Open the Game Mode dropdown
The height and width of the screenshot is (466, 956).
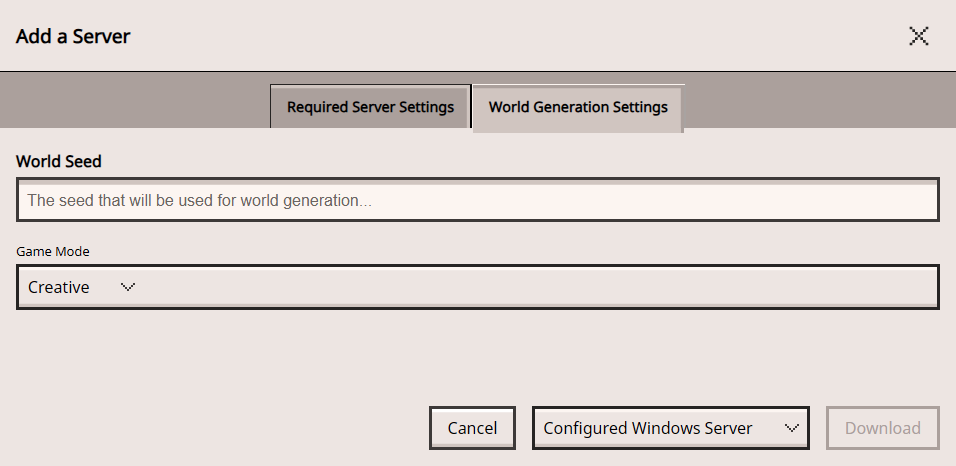point(478,287)
